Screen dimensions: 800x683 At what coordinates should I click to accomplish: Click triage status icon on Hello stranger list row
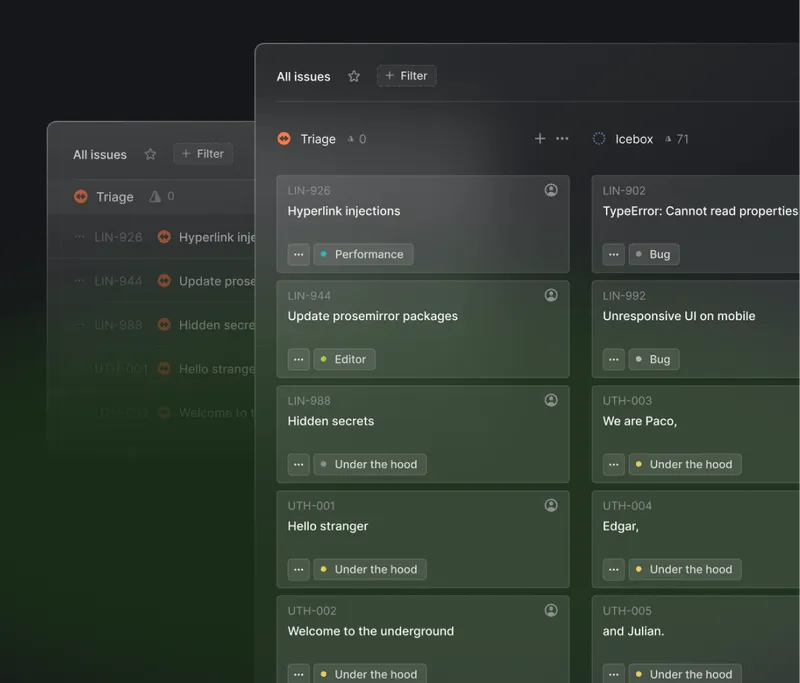click(x=164, y=368)
